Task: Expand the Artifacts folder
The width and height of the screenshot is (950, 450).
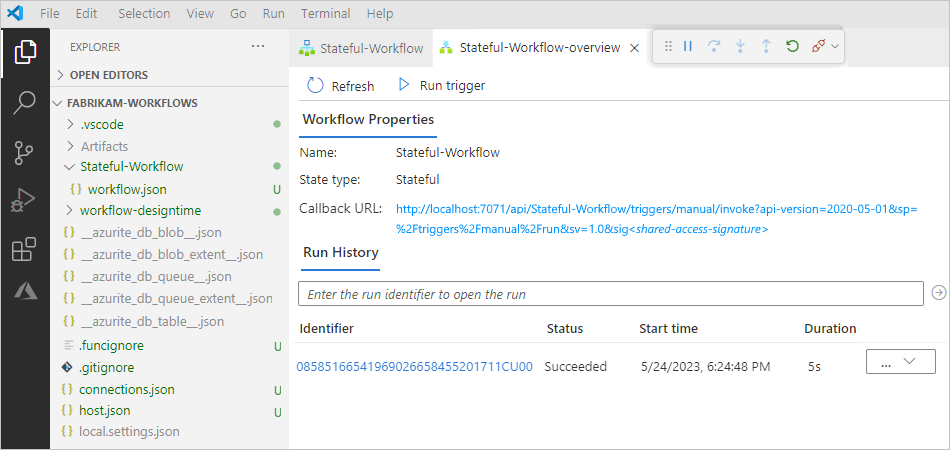Action: tap(104, 147)
